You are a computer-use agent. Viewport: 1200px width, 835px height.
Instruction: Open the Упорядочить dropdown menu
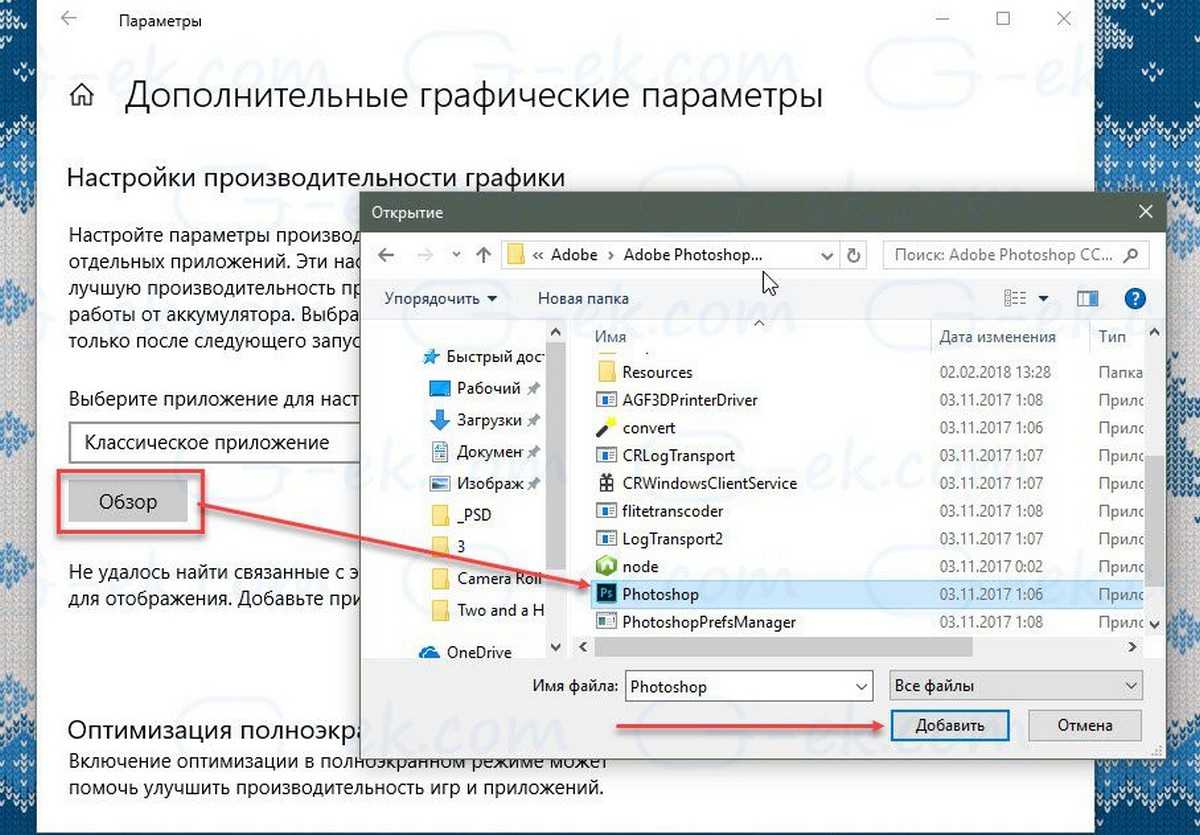coord(441,298)
